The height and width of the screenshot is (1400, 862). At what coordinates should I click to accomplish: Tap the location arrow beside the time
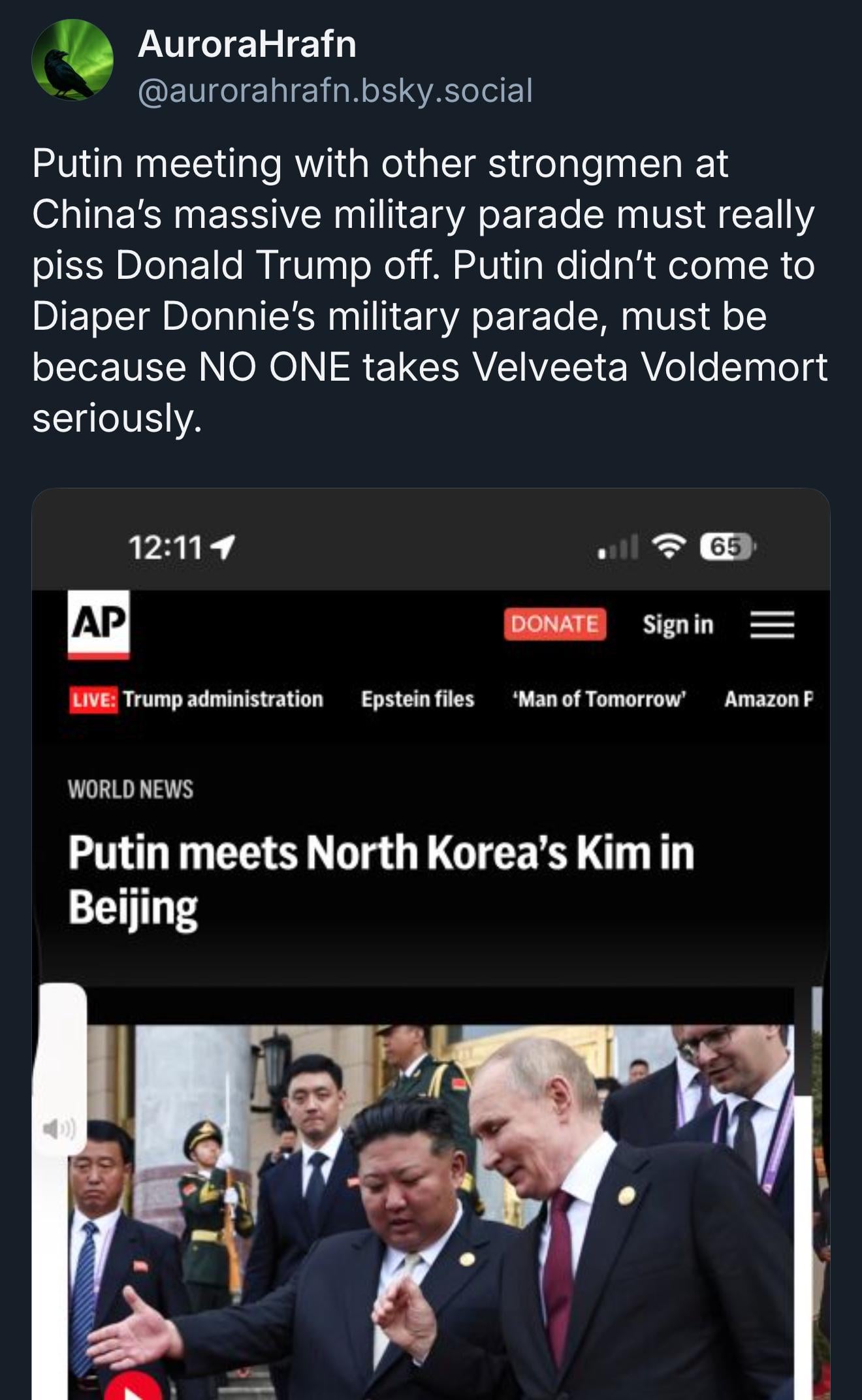(x=224, y=547)
